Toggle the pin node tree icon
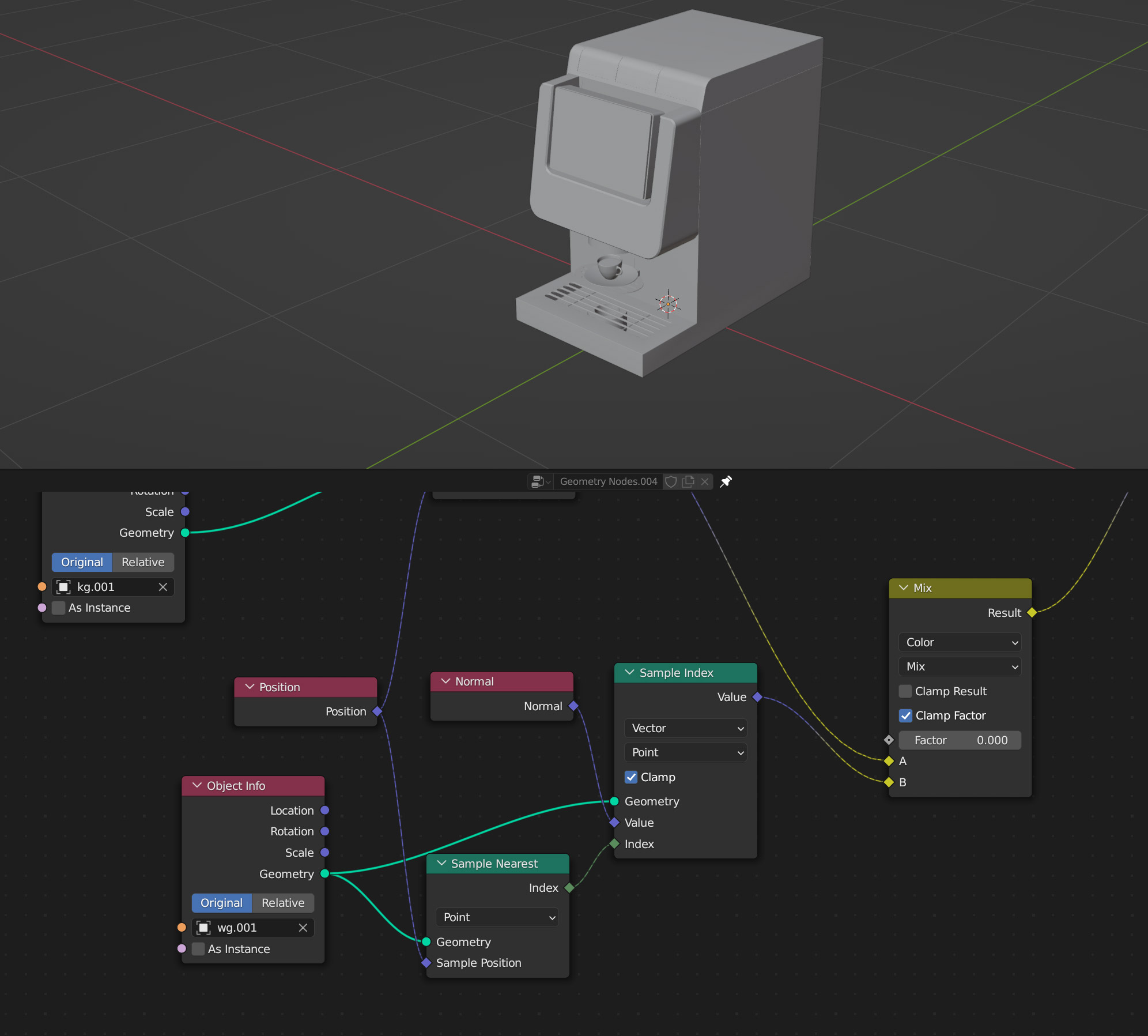The width and height of the screenshot is (1148, 1036). click(726, 481)
